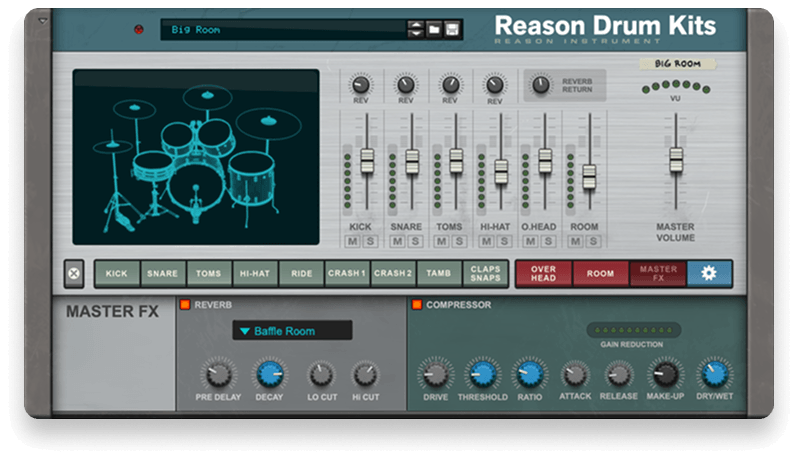Click the O.HEAD volume fader
Image resolution: width=798 pixels, height=459 pixels.
(545, 161)
